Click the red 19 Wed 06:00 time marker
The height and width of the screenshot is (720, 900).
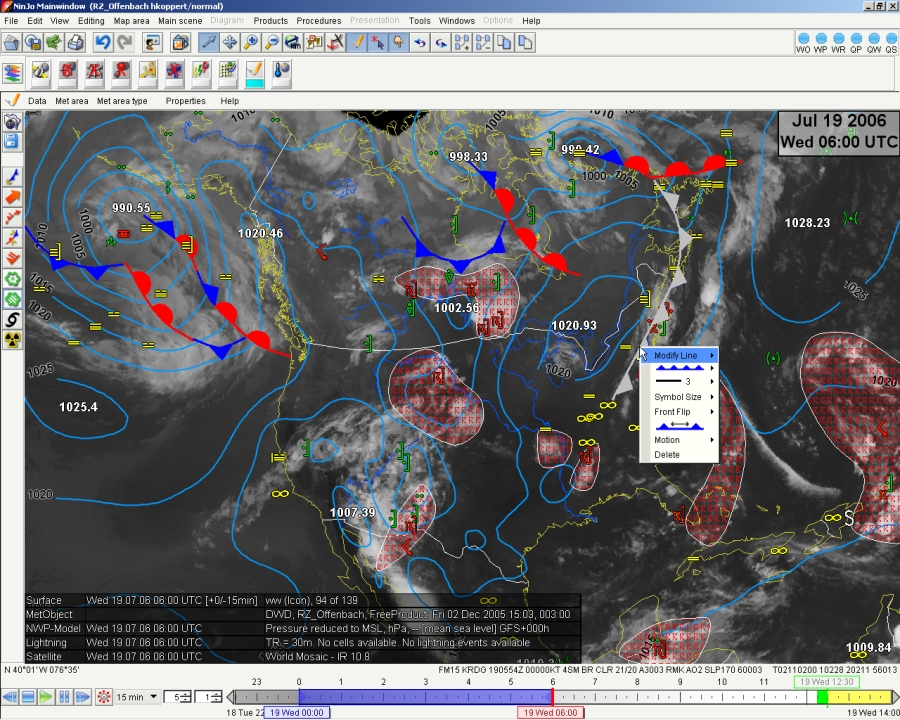tap(550, 713)
